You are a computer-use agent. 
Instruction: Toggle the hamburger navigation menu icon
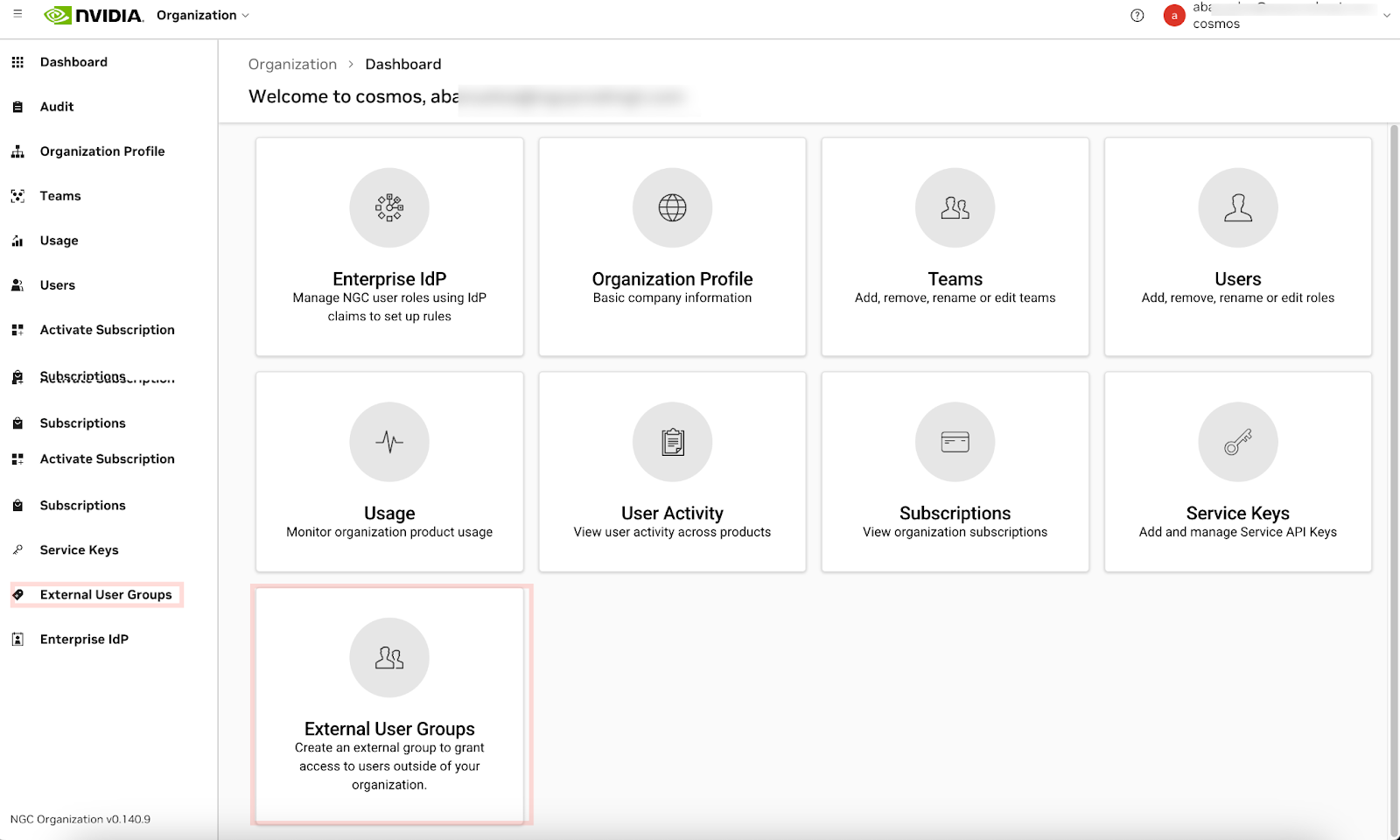coord(17,14)
